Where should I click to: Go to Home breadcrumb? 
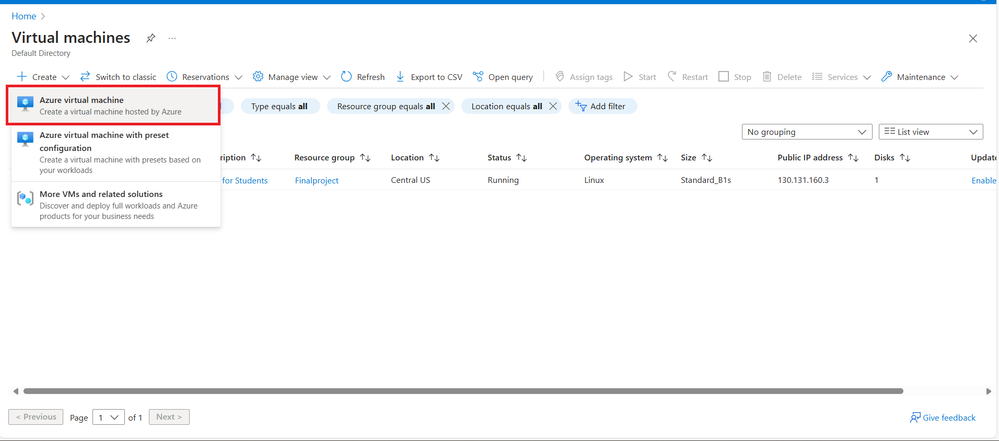(x=24, y=16)
